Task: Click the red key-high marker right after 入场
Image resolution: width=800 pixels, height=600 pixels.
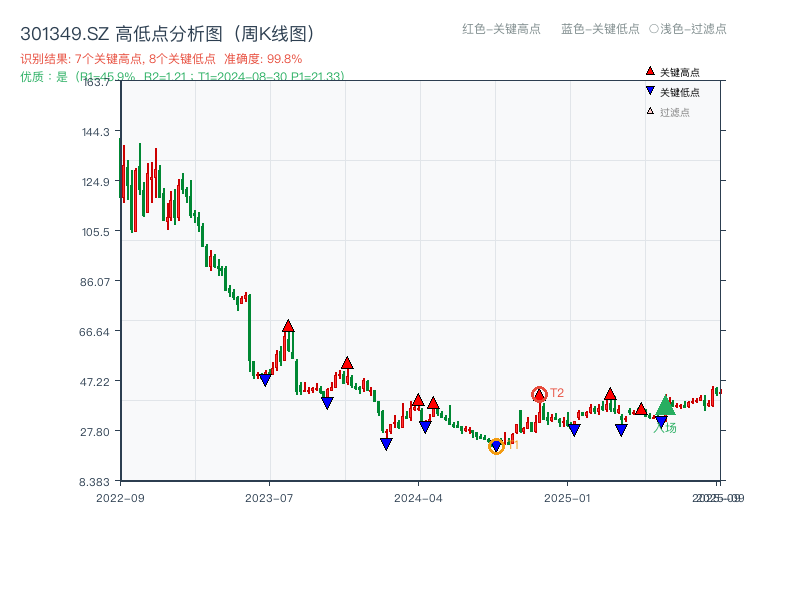Action: pyautogui.click(x=641, y=410)
